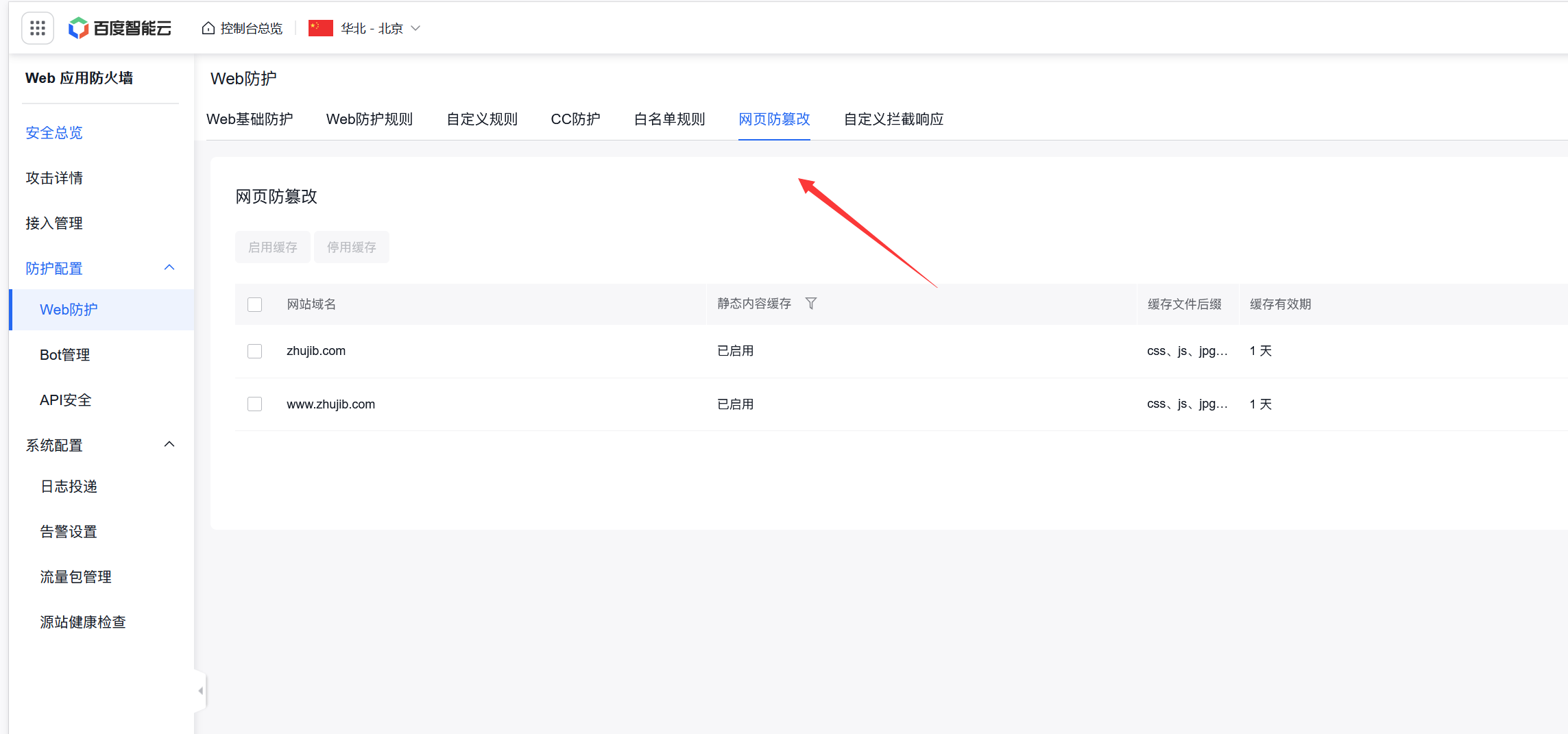Check the www.zhujib.com row checkbox
The image size is (1568, 734).
(254, 404)
